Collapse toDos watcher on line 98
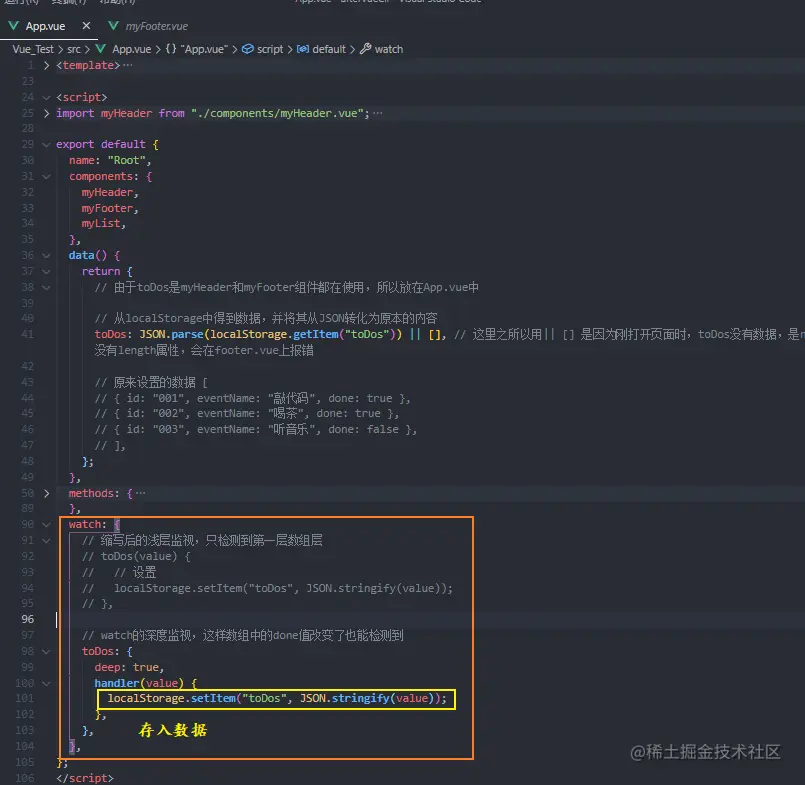This screenshot has width=805, height=785. (x=46, y=651)
